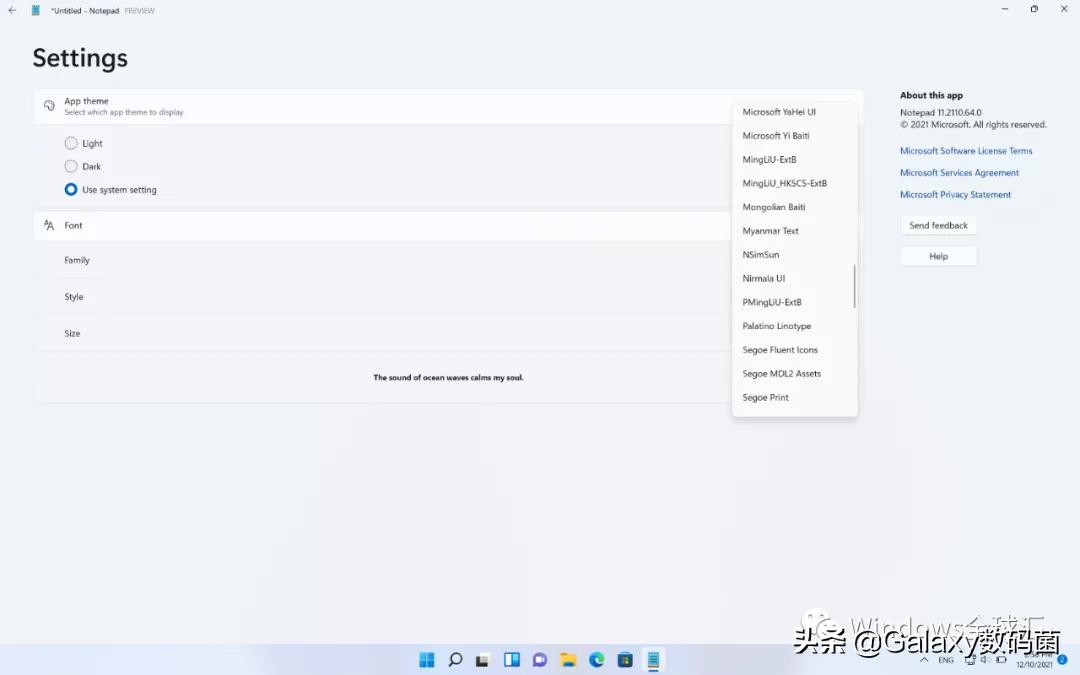Open Widgets panel from taskbar
This screenshot has height=675, width=1080.
point(512,660)
